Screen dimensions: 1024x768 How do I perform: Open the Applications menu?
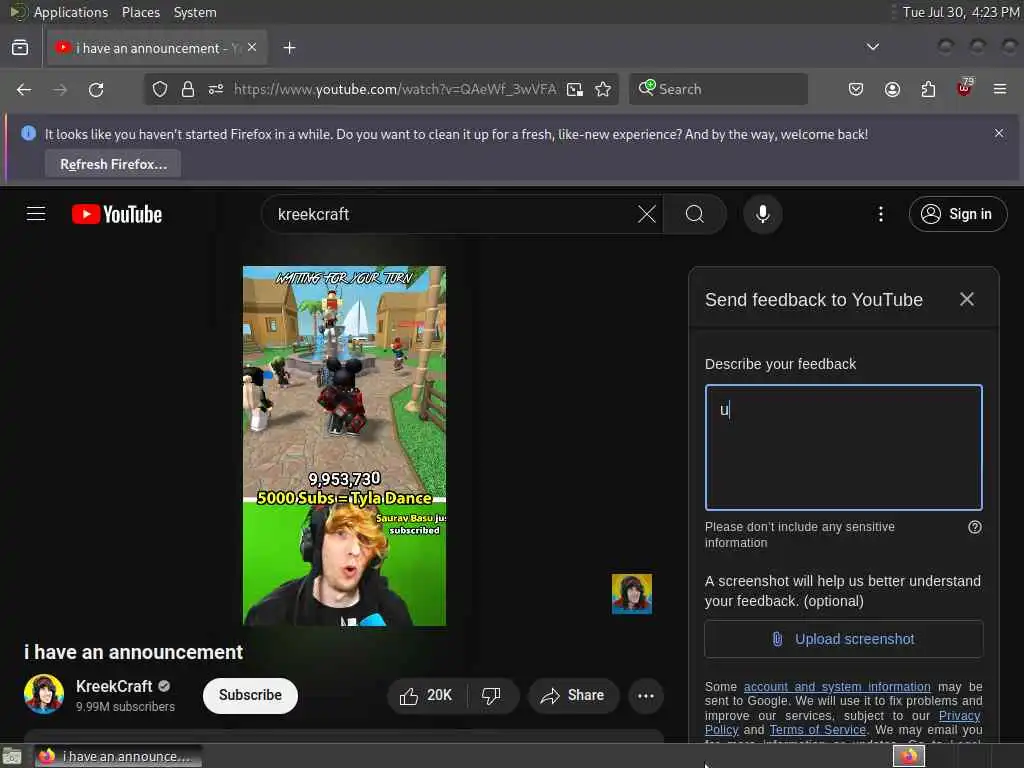pos(71,12)
